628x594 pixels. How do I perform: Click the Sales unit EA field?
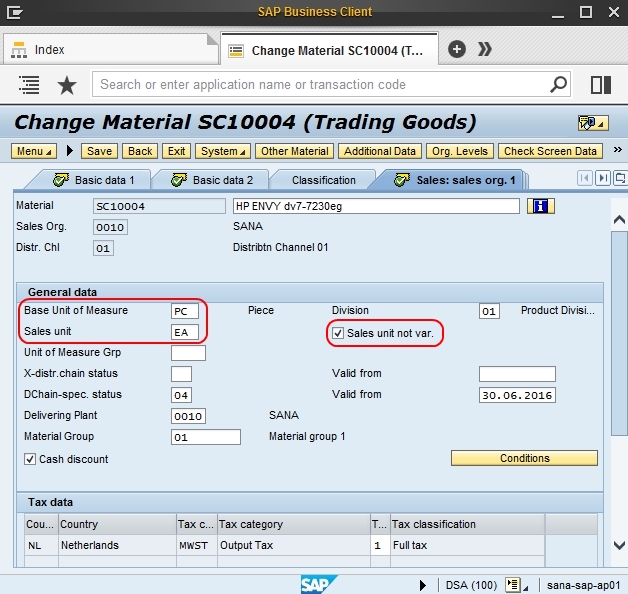[x=185, y=332]
